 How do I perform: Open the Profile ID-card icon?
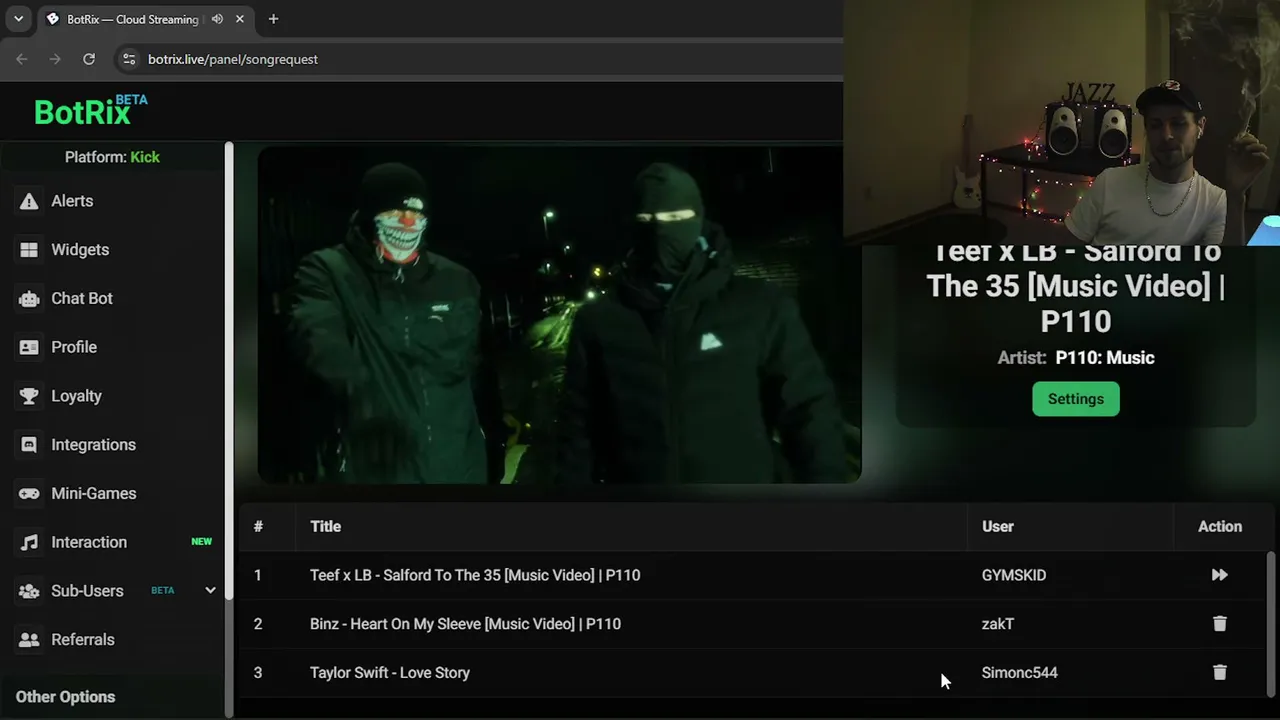tap(29, 347)
